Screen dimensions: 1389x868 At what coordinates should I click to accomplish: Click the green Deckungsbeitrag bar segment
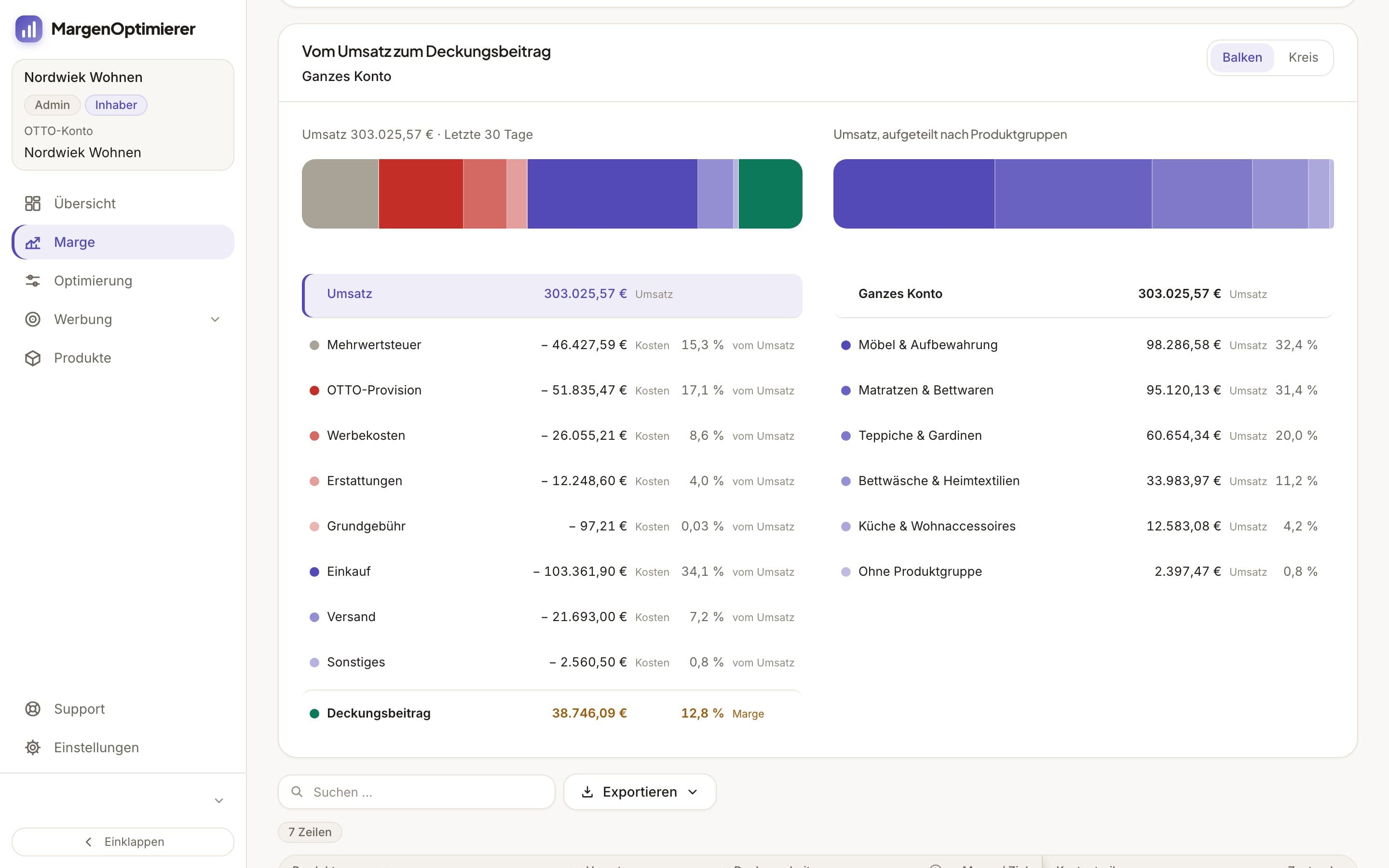[770, 194]
